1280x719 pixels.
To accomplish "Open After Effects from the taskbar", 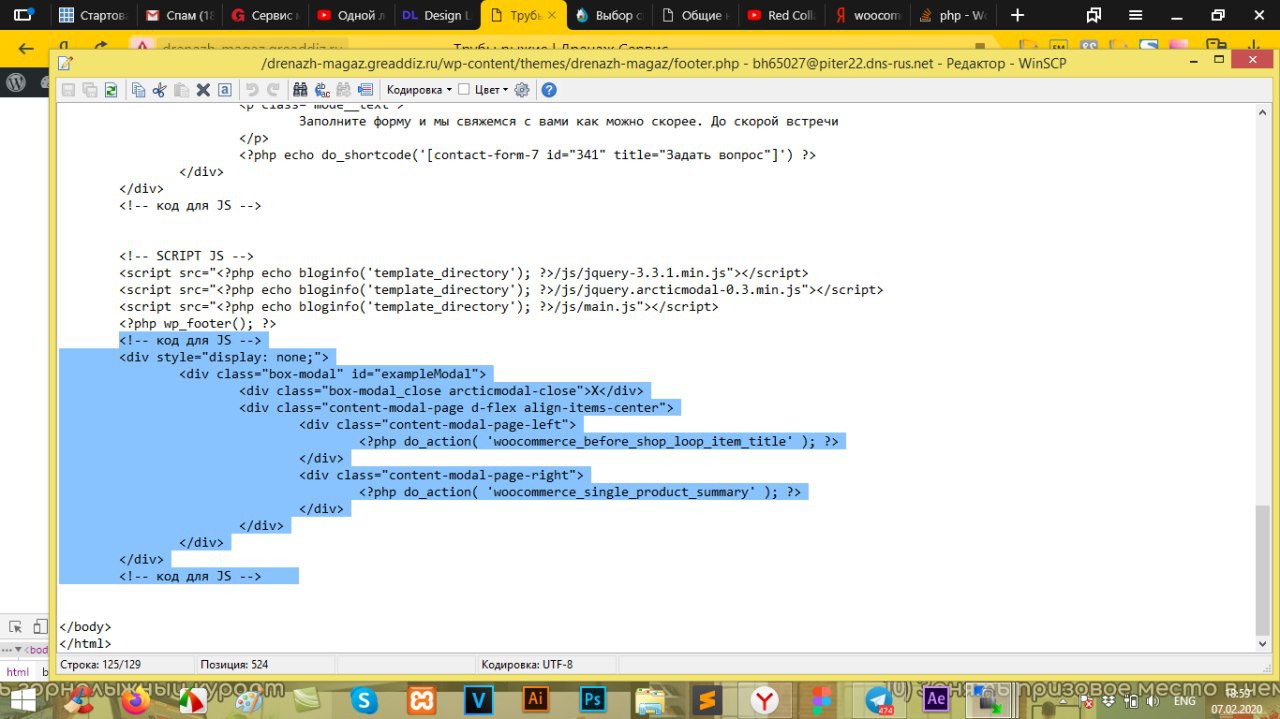I will tap(937, 699).
